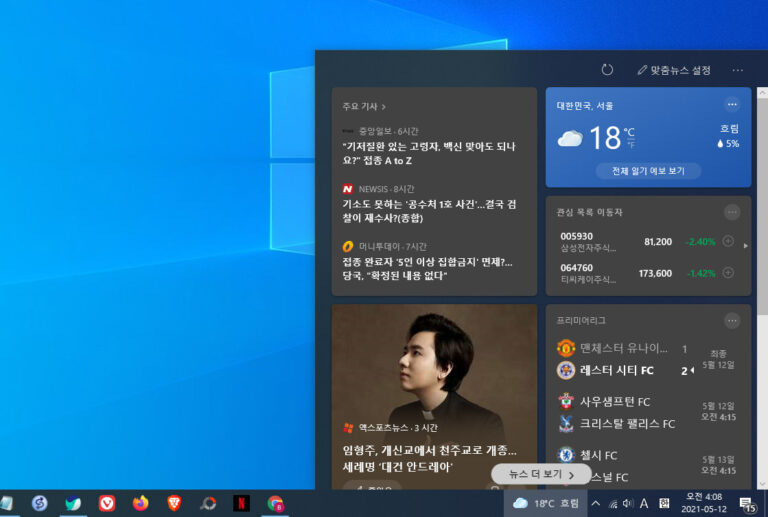Switch the temperature unit to °F
This screenshot has height=517, width=768.
point(631,144)
